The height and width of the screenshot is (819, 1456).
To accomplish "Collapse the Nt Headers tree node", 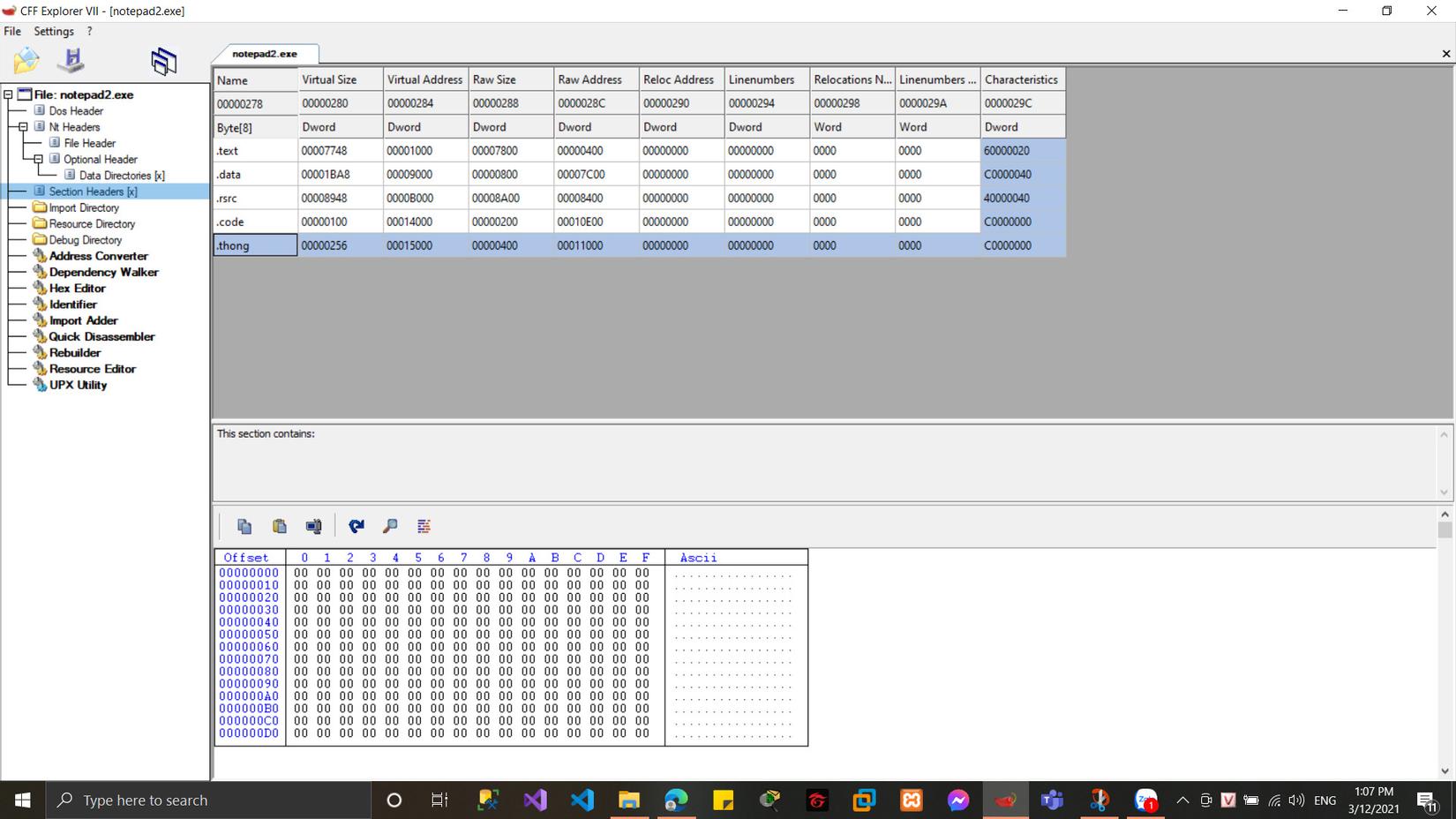I will point(23,127).
